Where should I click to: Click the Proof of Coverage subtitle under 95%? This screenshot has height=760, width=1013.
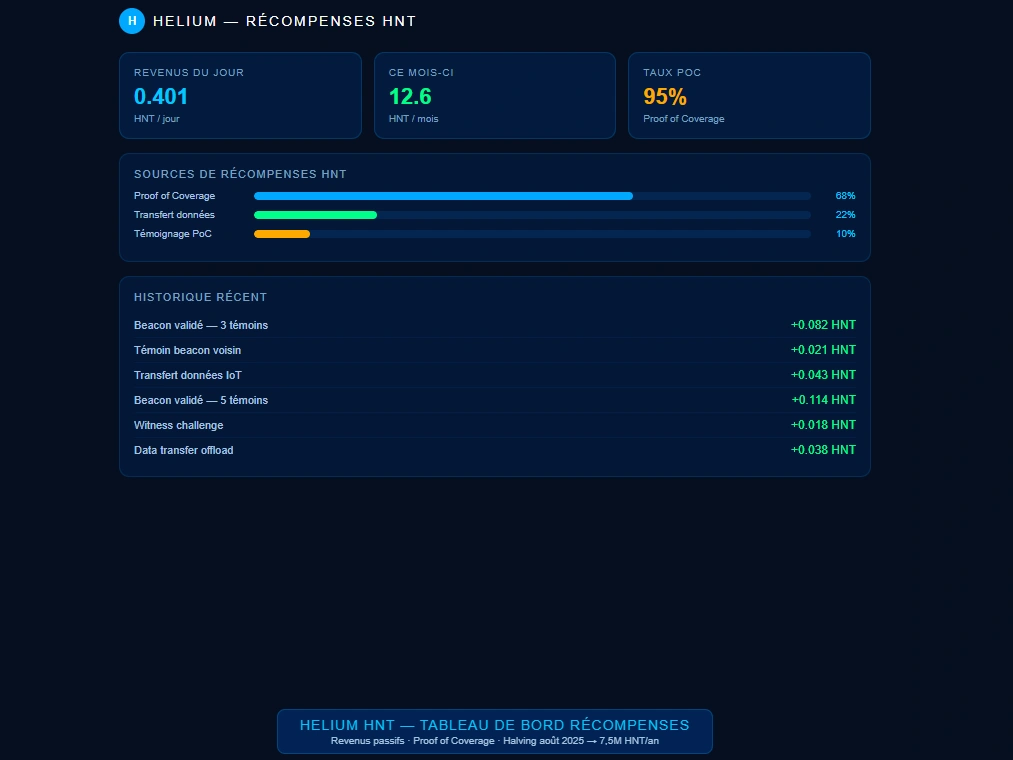pos(684,119)
